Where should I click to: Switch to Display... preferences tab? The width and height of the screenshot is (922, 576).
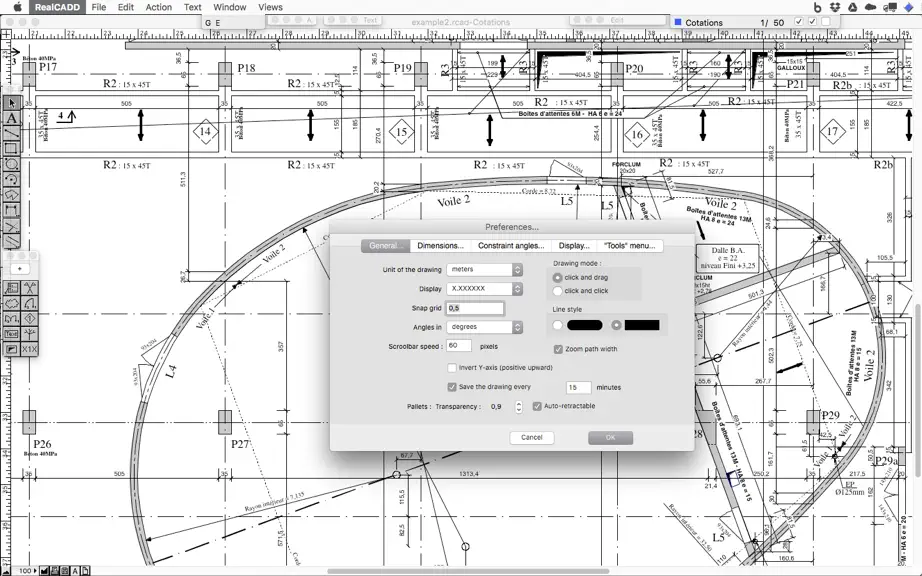pos(574,246)
